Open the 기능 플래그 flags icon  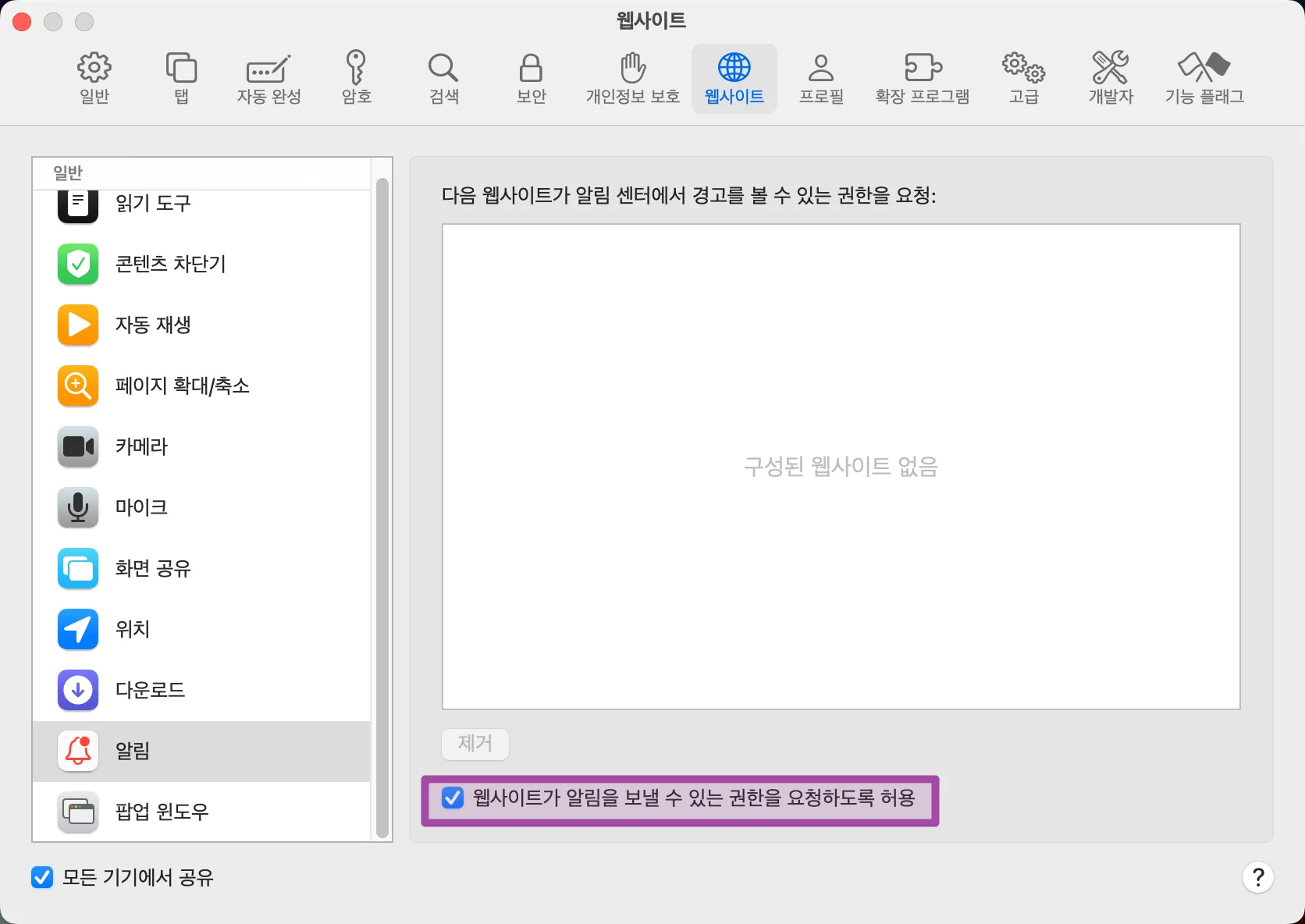click(1204, 67)
